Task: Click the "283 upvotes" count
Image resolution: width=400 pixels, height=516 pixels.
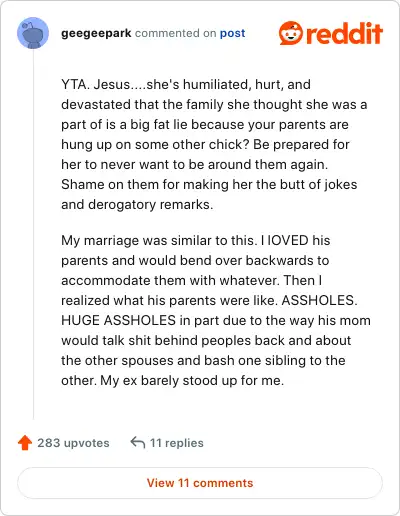Action: pyautogui.click(x=73, y=443)
